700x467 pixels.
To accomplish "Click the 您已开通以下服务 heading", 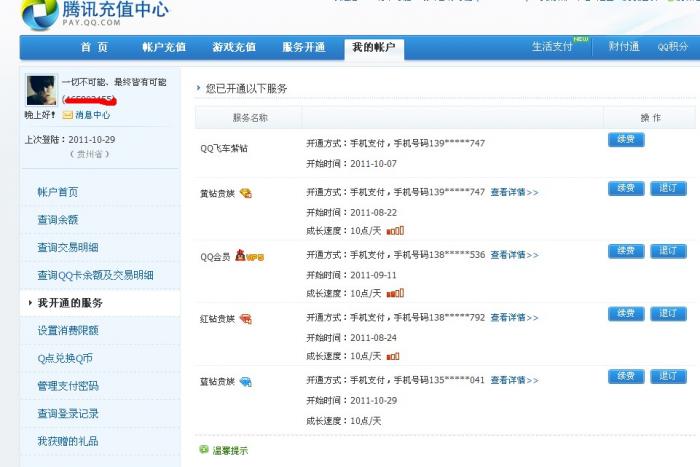I will point(246,88).
